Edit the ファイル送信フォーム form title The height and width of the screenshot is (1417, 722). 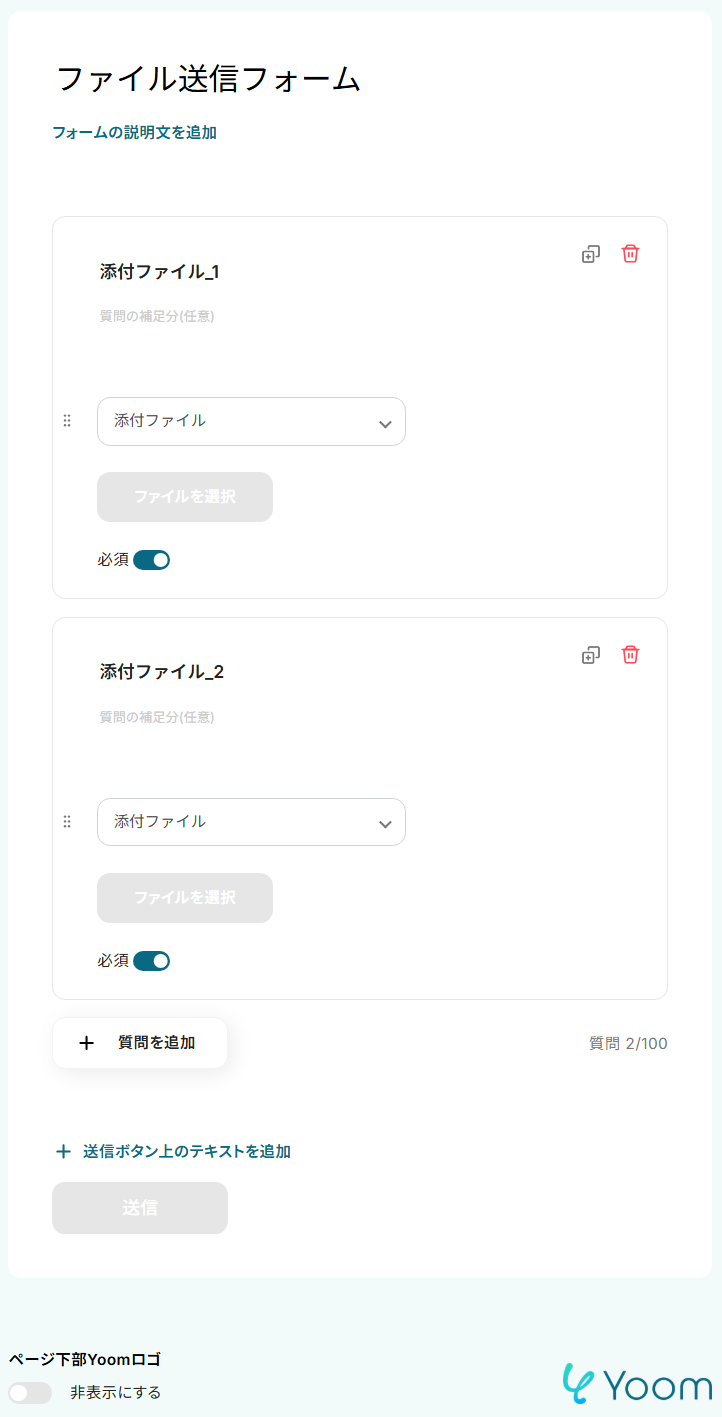[x=208, y=79]
